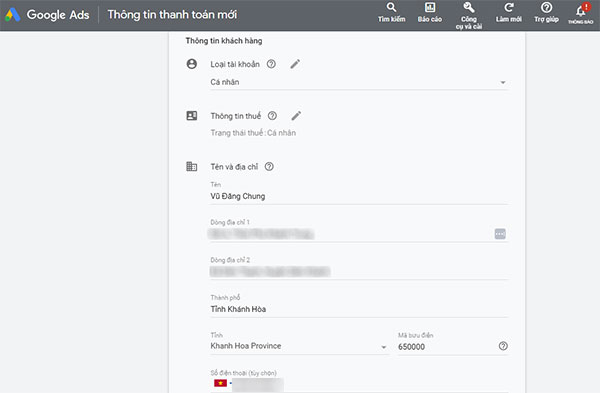Click the Số điện thoại phone field
600x393 pixels.
(x=359, y=384)
